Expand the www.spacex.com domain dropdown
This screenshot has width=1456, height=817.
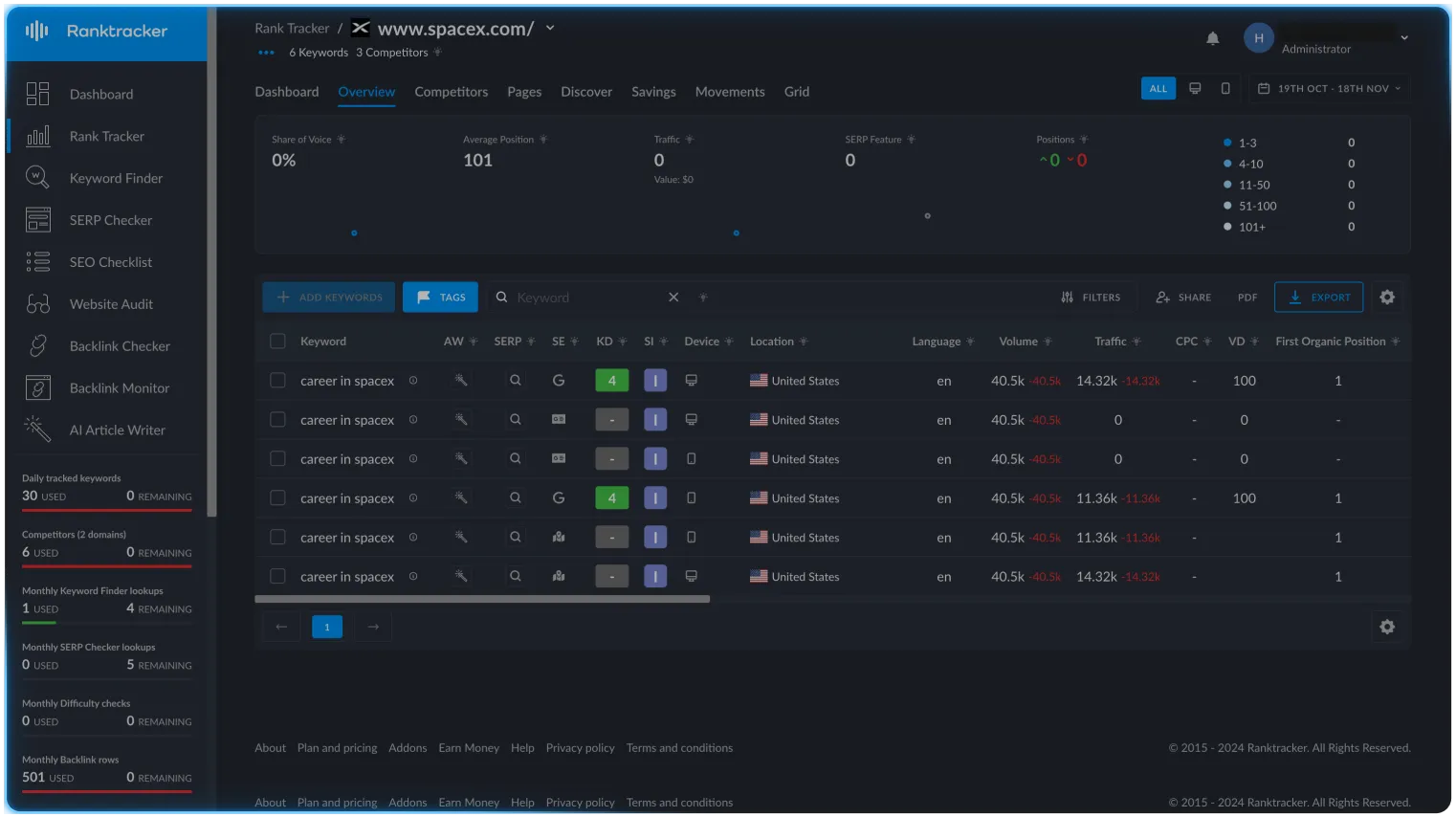[550, 28]
